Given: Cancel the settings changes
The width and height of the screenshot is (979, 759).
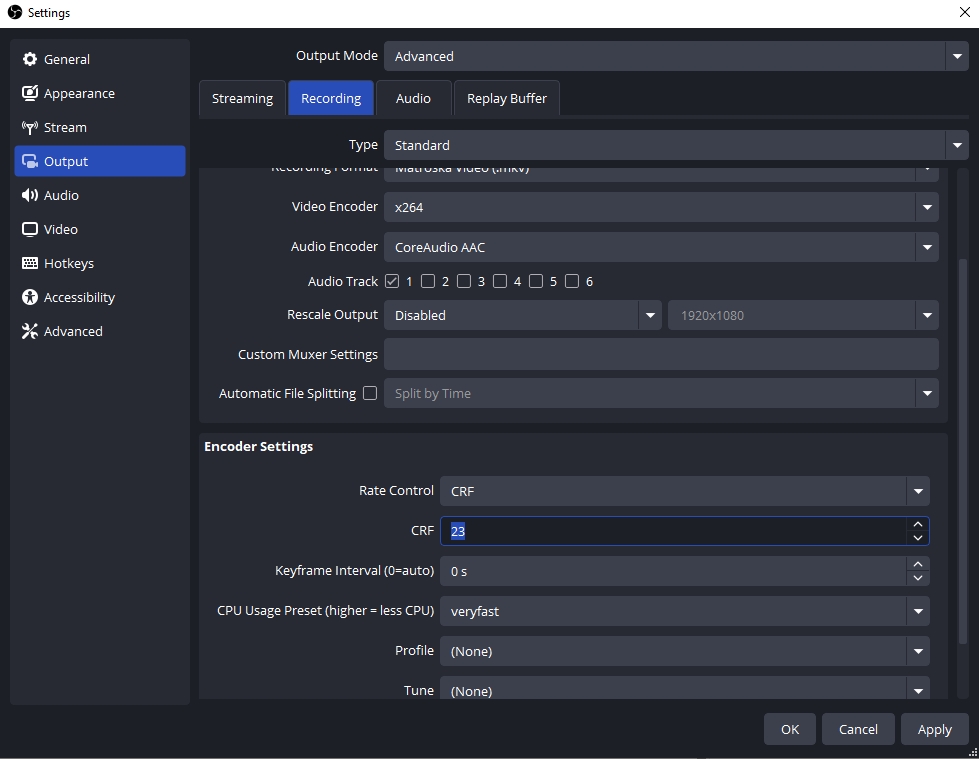Looking at the screenshot, I should point(858,729).
